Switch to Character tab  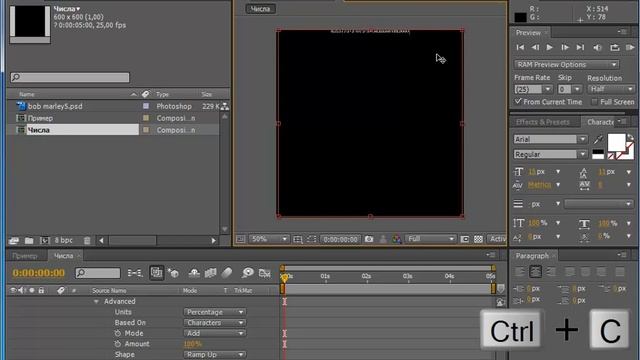(600, 122)
